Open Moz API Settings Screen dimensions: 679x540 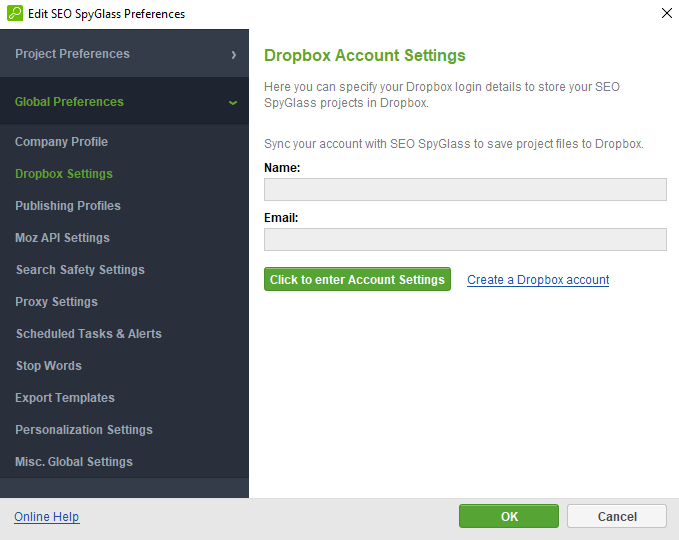coord(62,238)
